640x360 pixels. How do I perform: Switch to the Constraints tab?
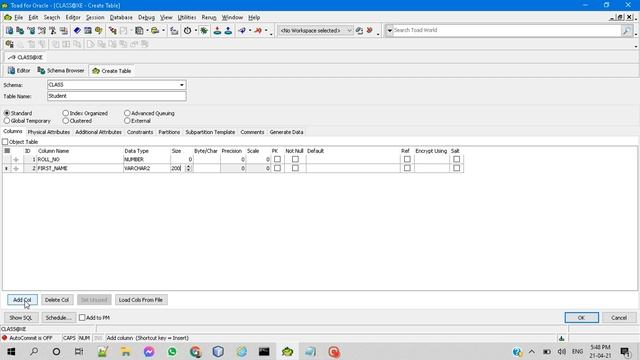point(140,132)
